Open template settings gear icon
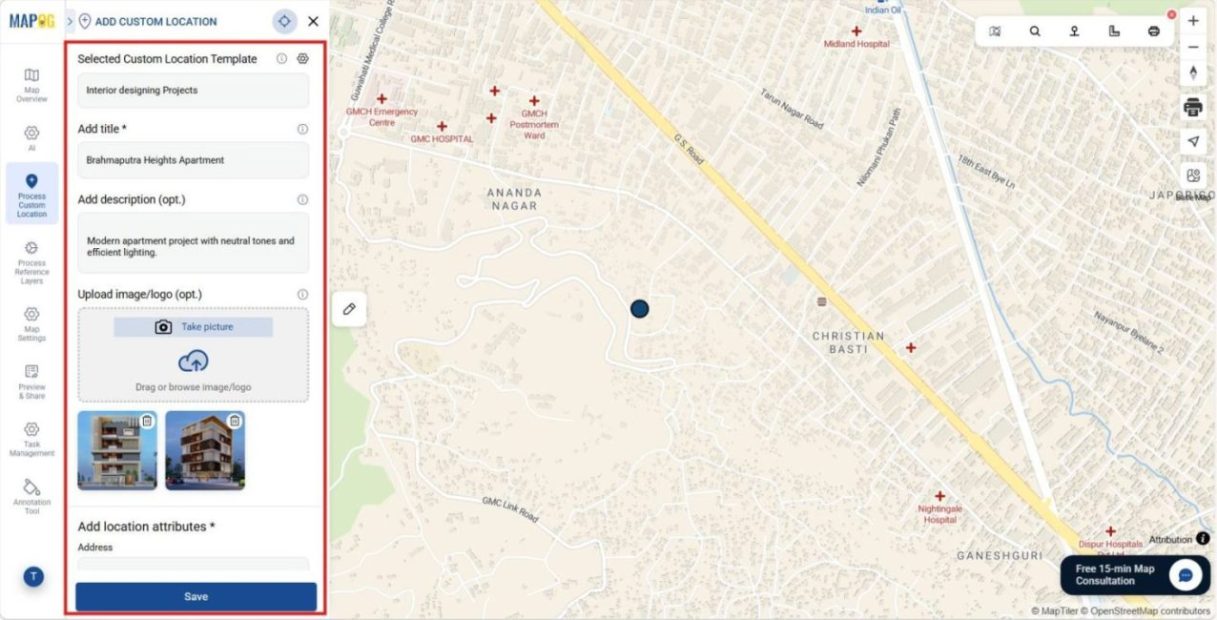The height and width of the screenshot is (620, 1217). (303, 59)
